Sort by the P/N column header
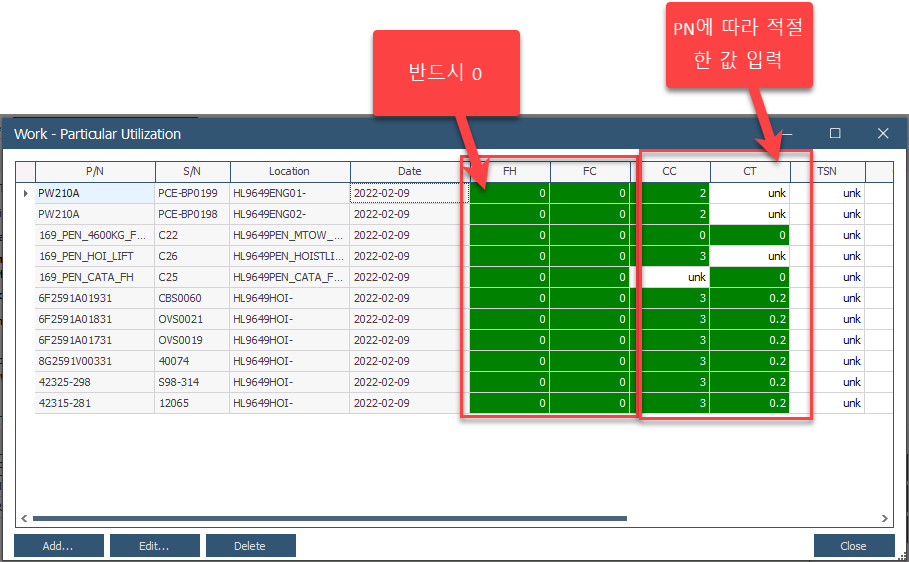909x562 pixels. 95,171
